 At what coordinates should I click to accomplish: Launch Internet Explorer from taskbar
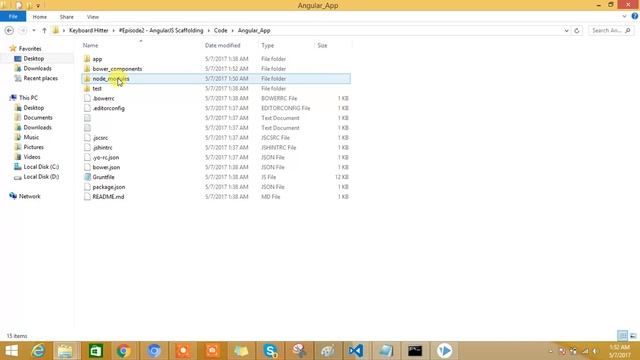click(38, 351)
